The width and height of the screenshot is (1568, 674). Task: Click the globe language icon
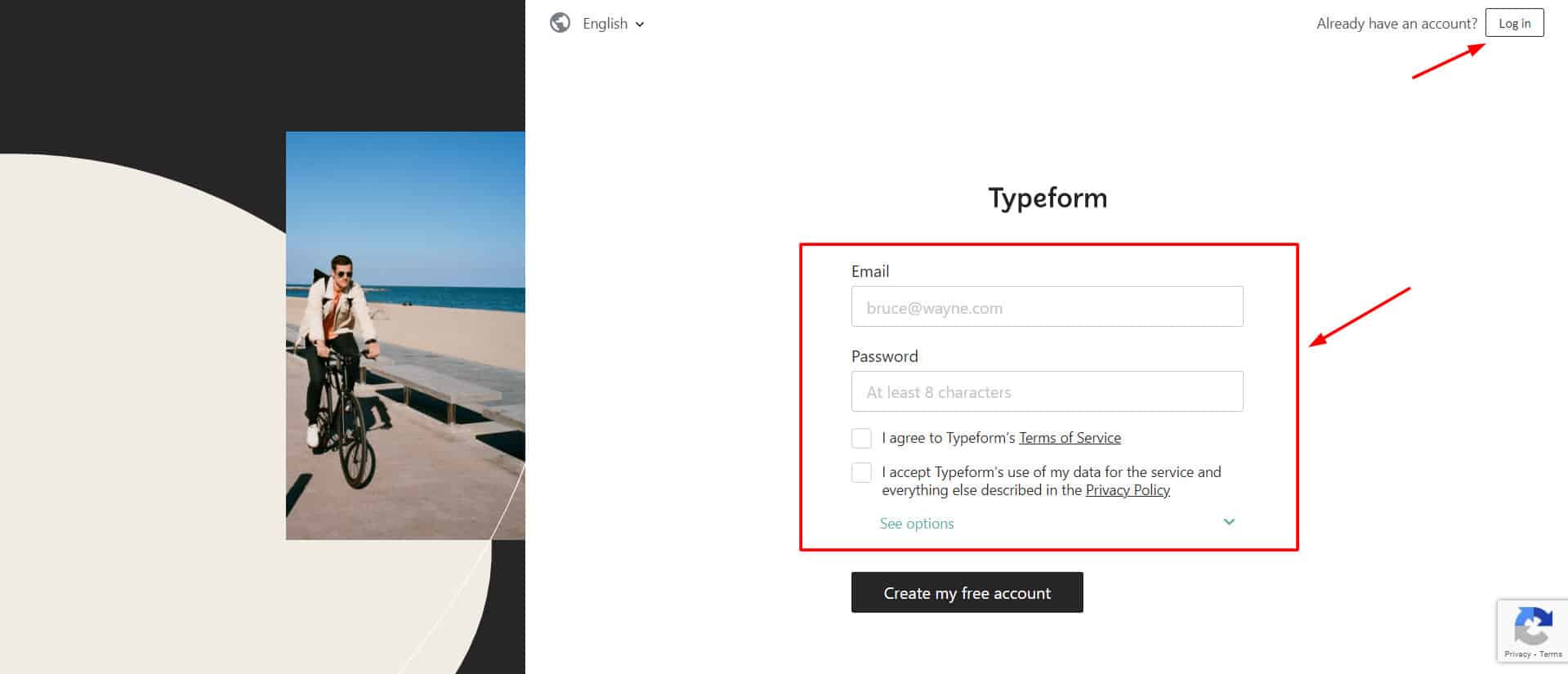click(x=560, y=23)
